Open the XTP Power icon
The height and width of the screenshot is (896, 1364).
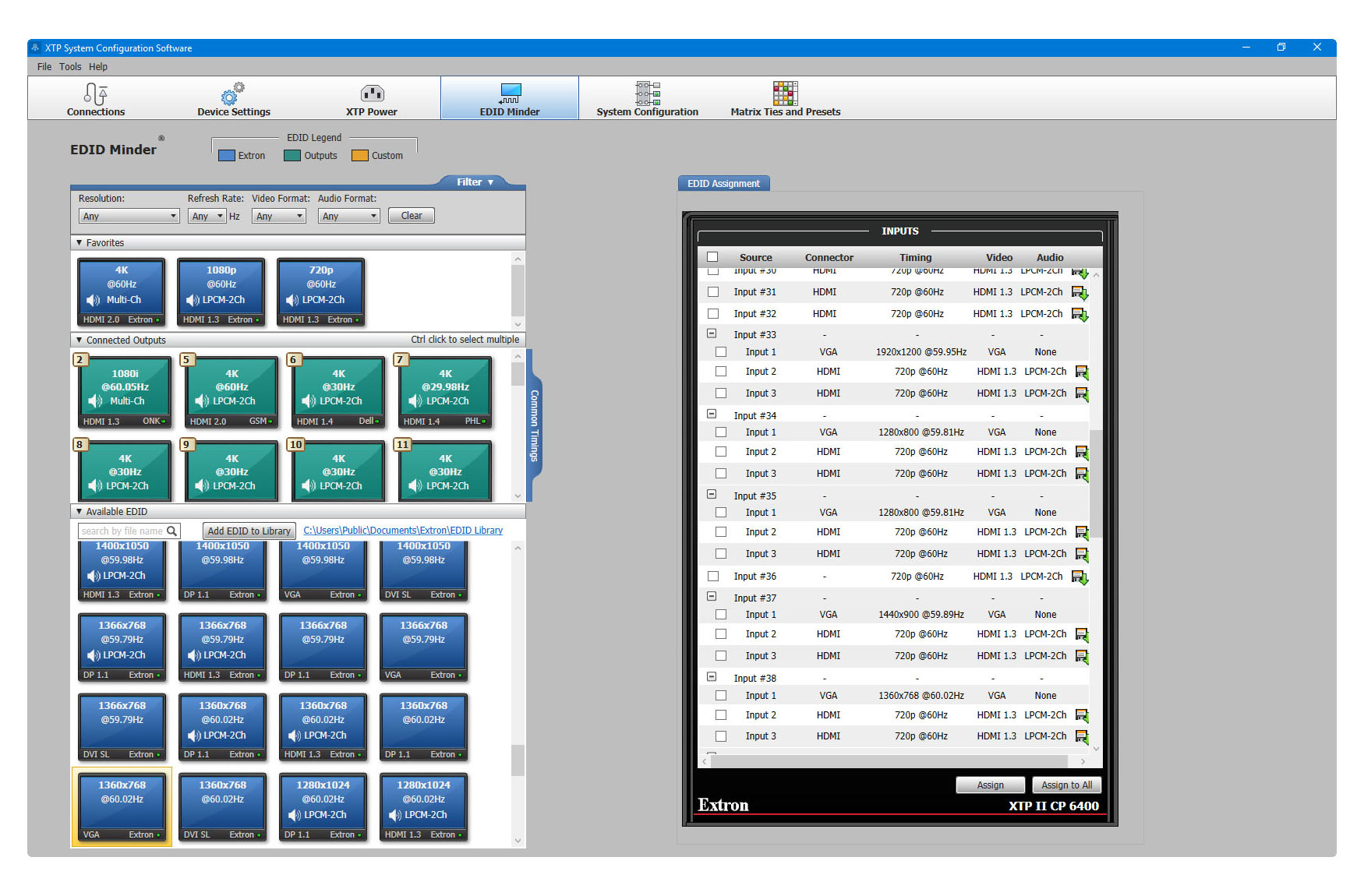pyautogui.click(x=372, y=94)
